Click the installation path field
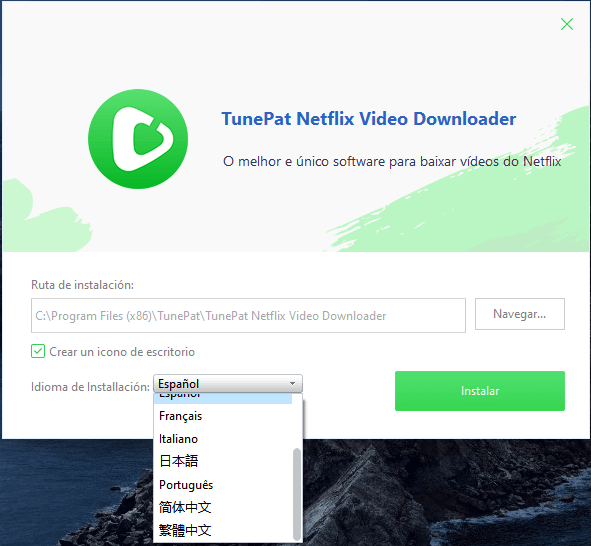The image size is (591, 546). (248, 315)
